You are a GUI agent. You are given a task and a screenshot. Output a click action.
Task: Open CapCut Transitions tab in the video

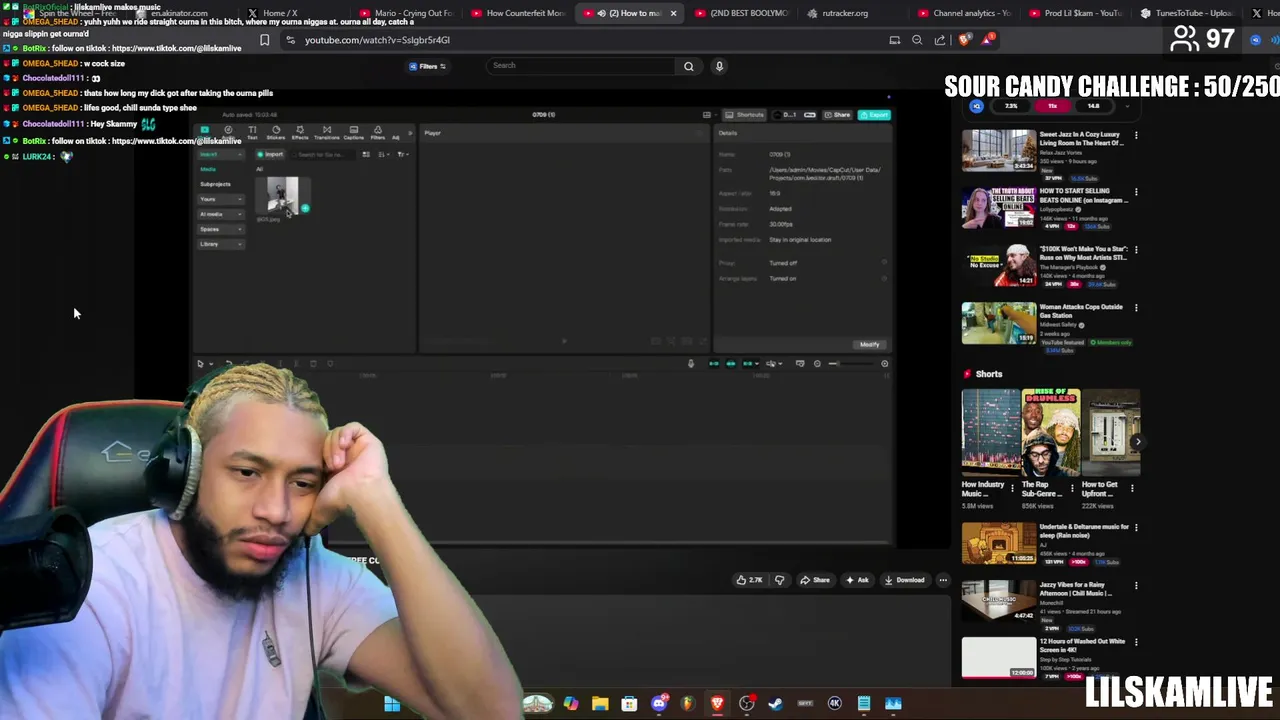pyautogui.click(x=327, y=132)
